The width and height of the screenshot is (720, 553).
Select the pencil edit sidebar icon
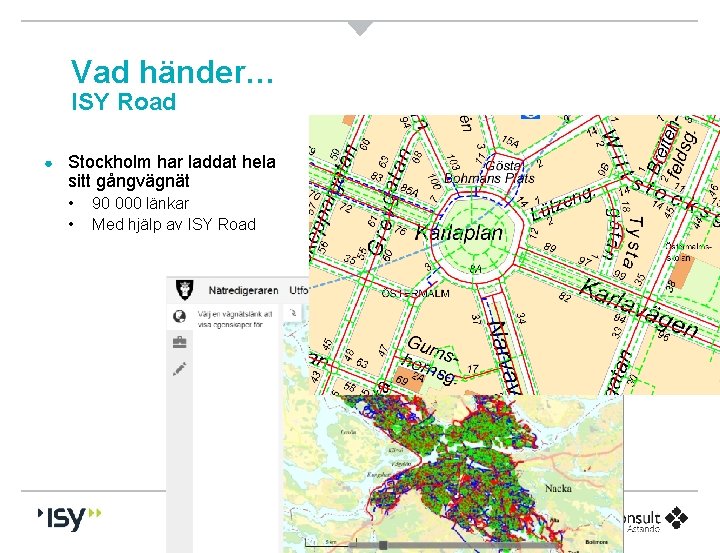point(180,369)
